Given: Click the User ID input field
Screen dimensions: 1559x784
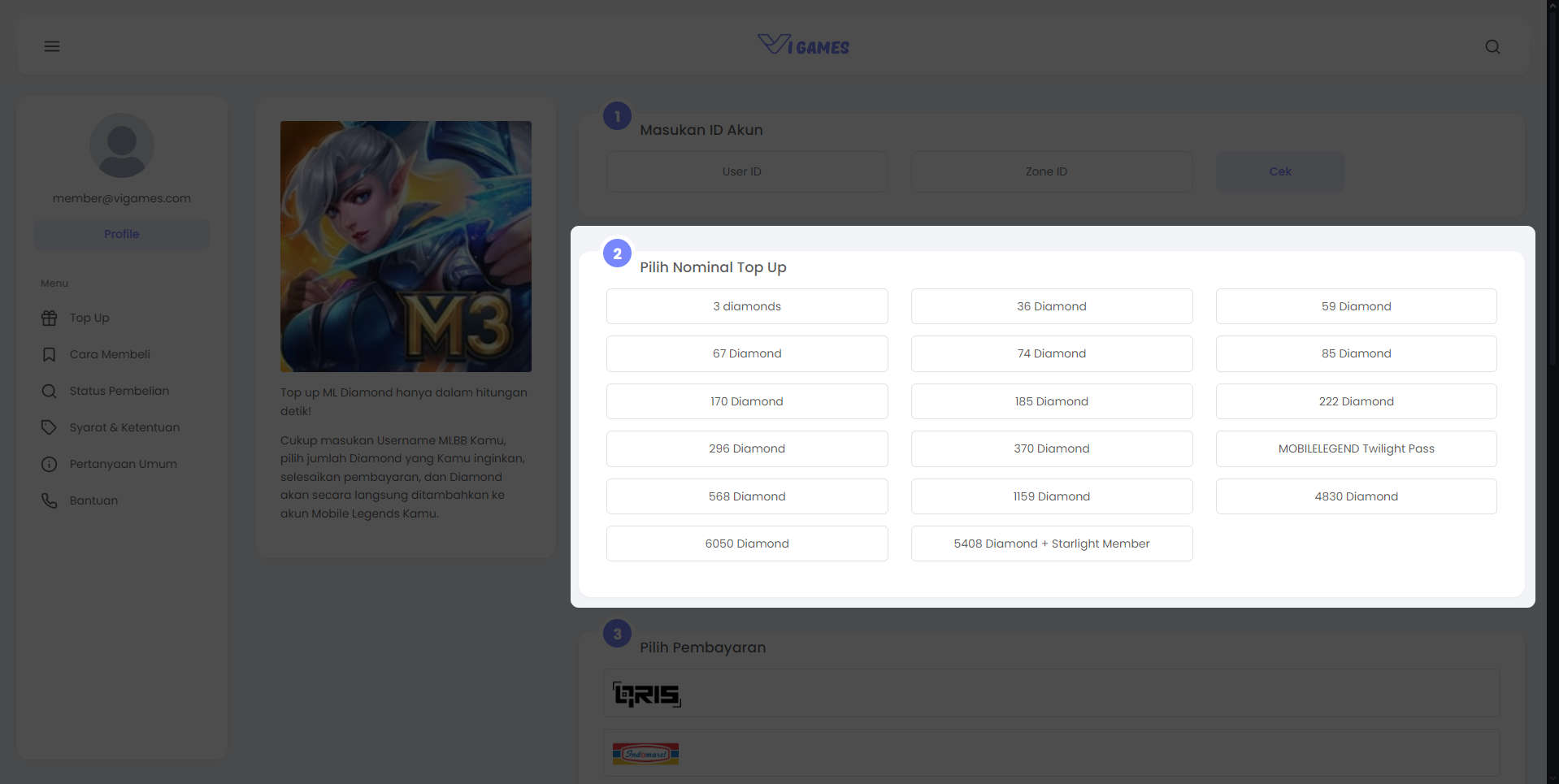Looking at the screenshot, I should 747,171.
